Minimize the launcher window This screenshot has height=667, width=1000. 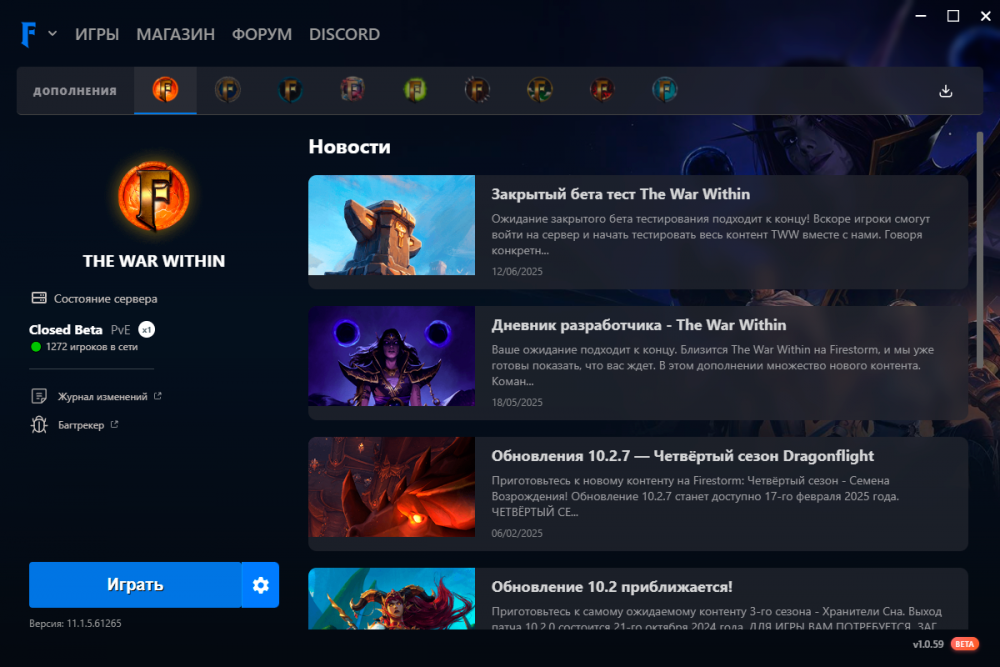[x=920, y=16]
